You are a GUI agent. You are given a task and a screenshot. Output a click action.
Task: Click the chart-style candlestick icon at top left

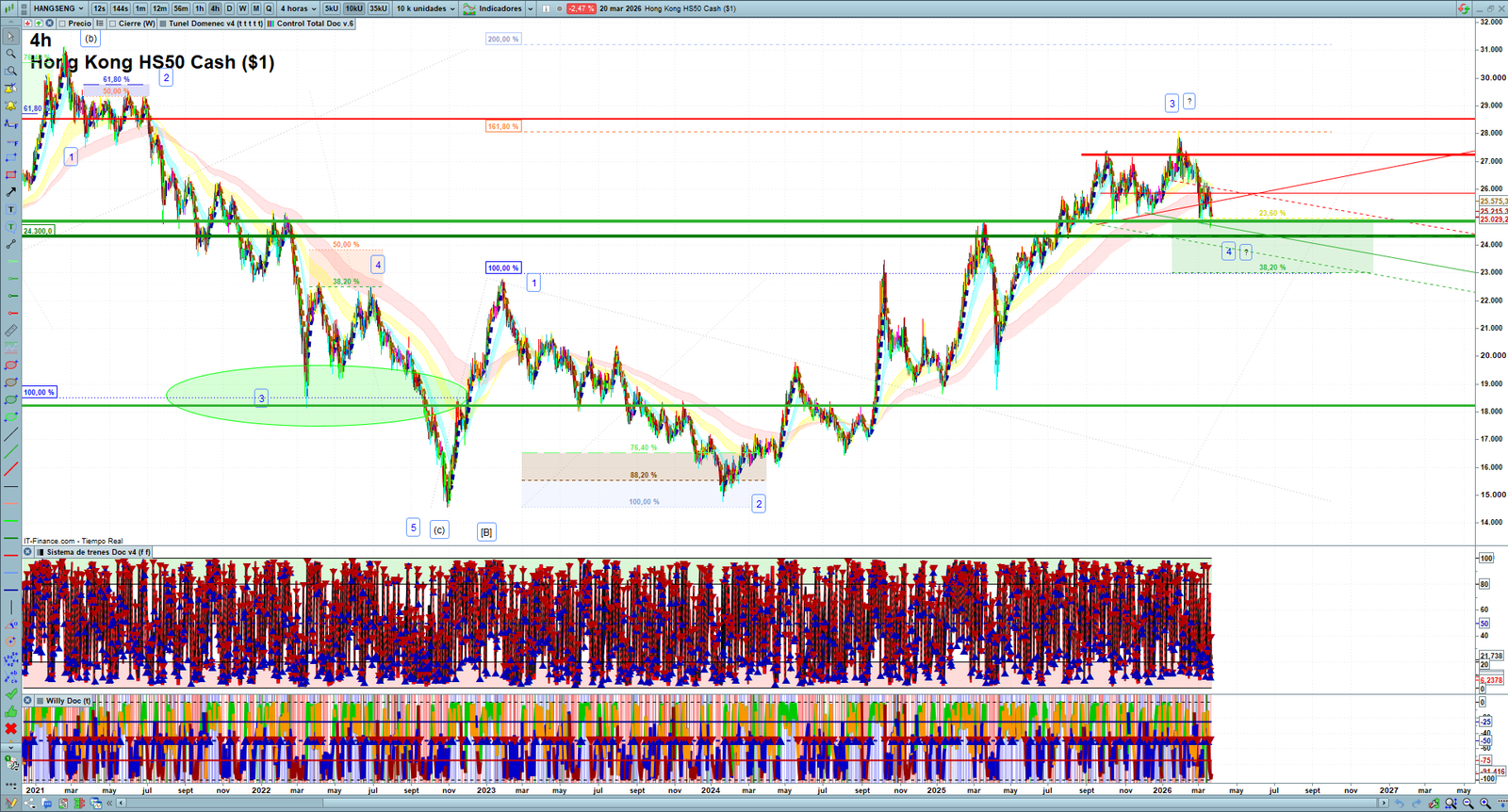10,8
